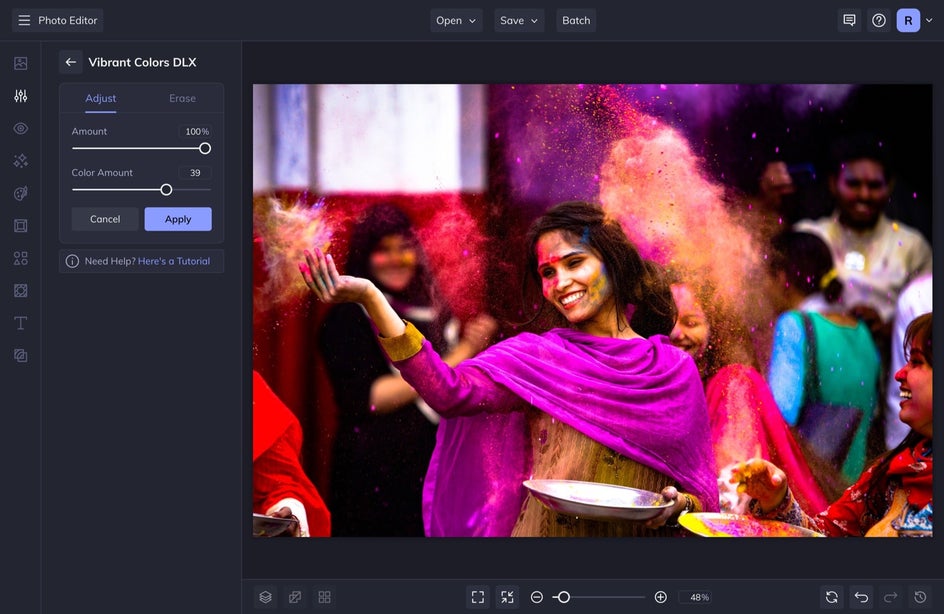Open the help question mark icon
This screenshot has width=944, height=614.
coord(878,20)
